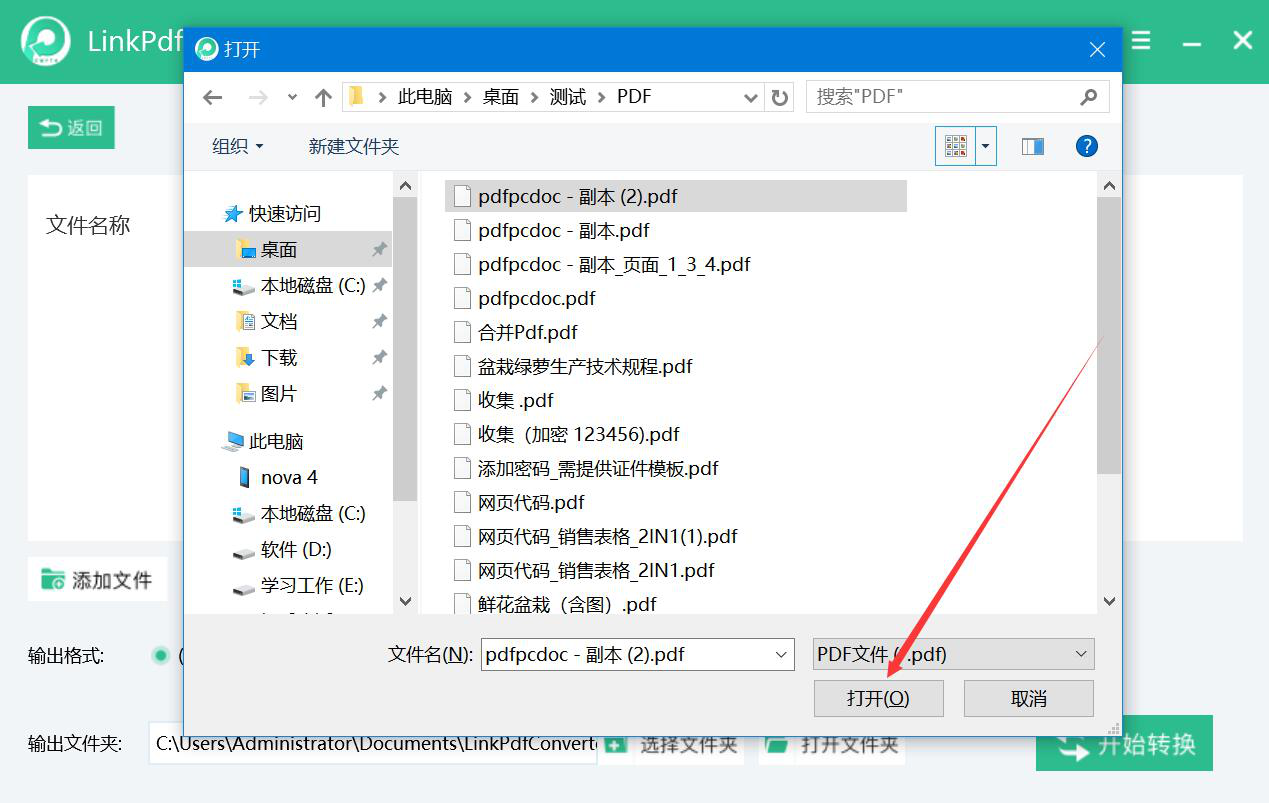Click 此电脑 breadcrumb segment
Image resolution: width=1269 pixels, height=803 pixels.
pos(425,97)
